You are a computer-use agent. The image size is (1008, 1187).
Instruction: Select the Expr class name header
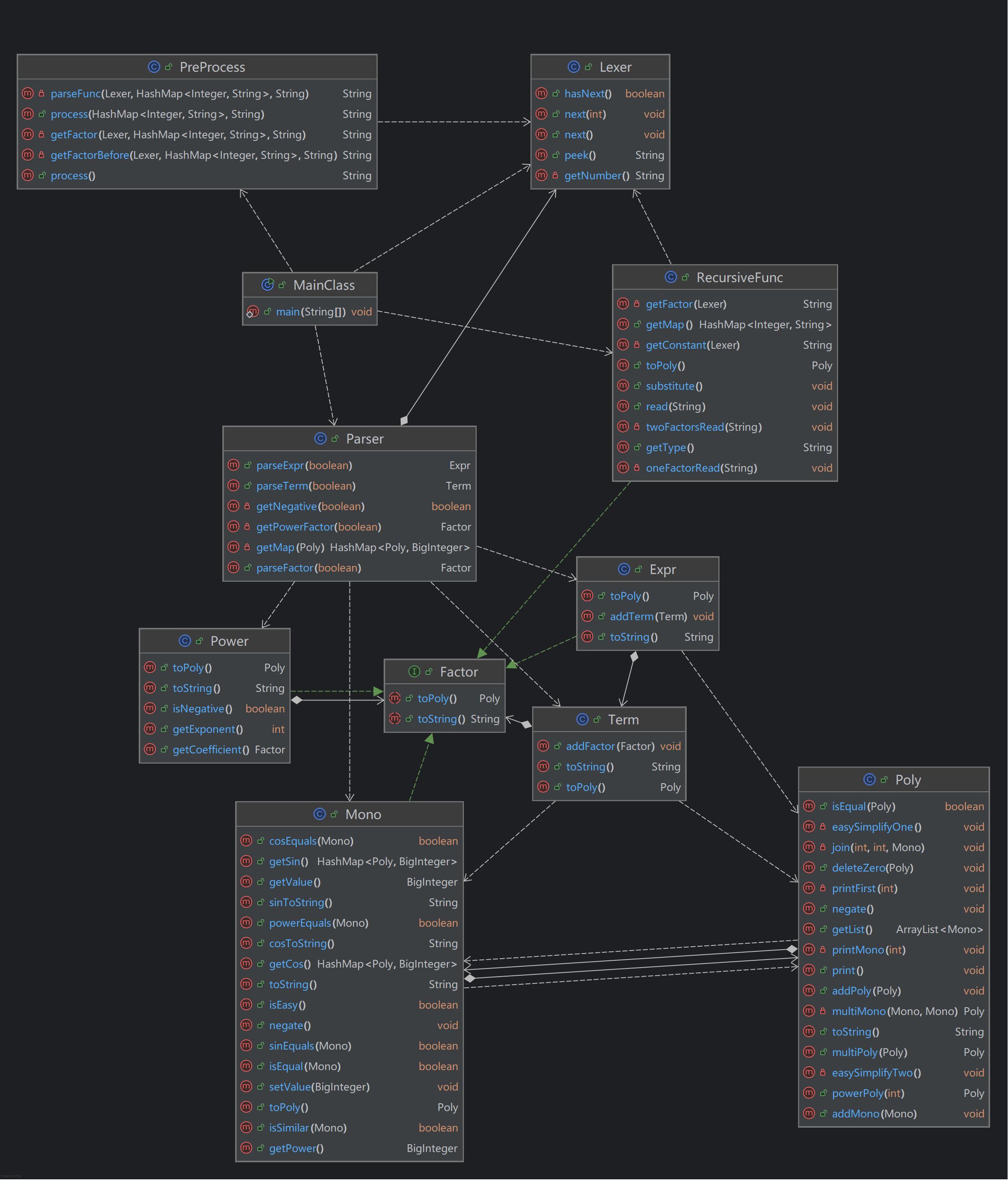[662, 569]
